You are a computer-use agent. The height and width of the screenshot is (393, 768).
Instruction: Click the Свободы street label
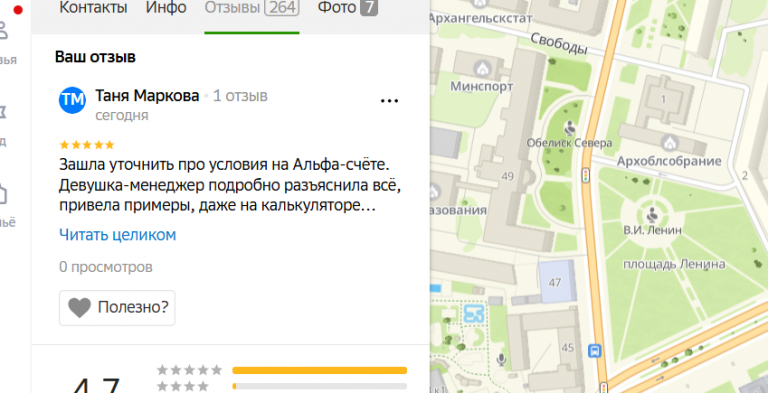tap(559, 45)
